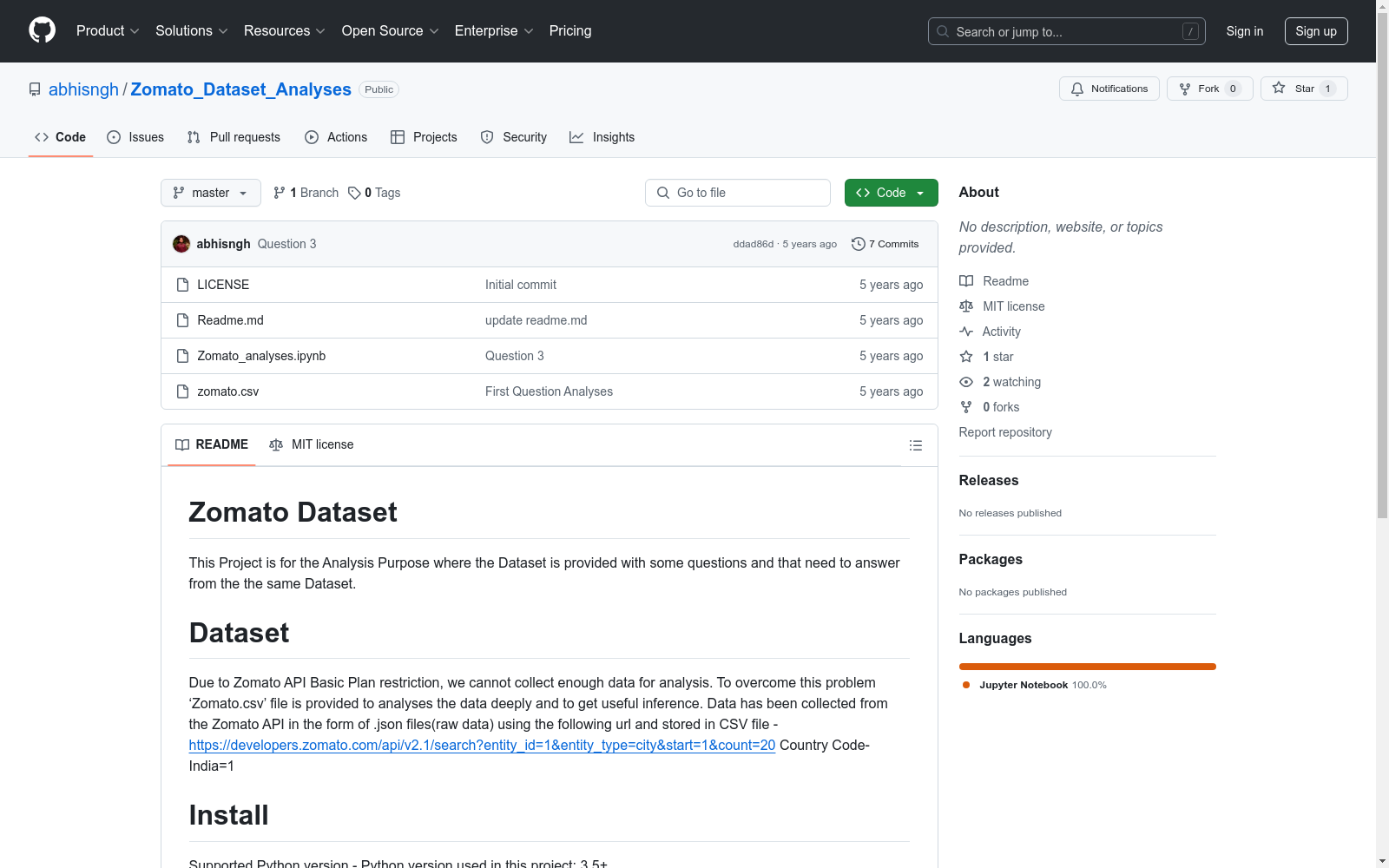Click the commit history clock icon

(x=859, y=244)
